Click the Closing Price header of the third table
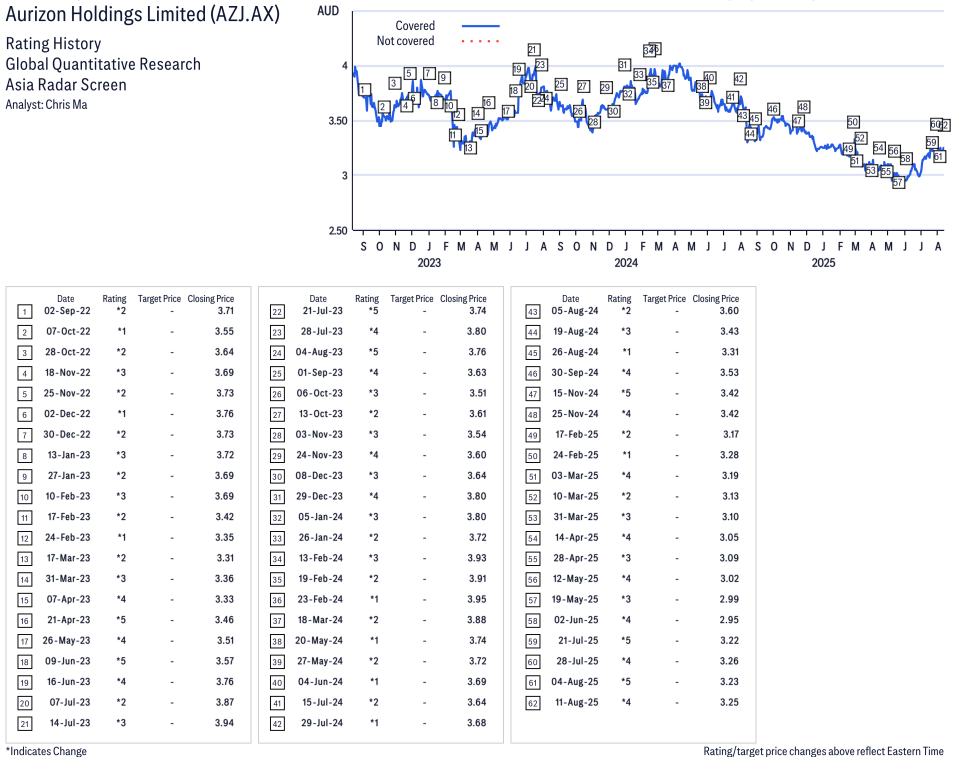The height and width of the screenshot is (757, 955). (x=716, y=298)
